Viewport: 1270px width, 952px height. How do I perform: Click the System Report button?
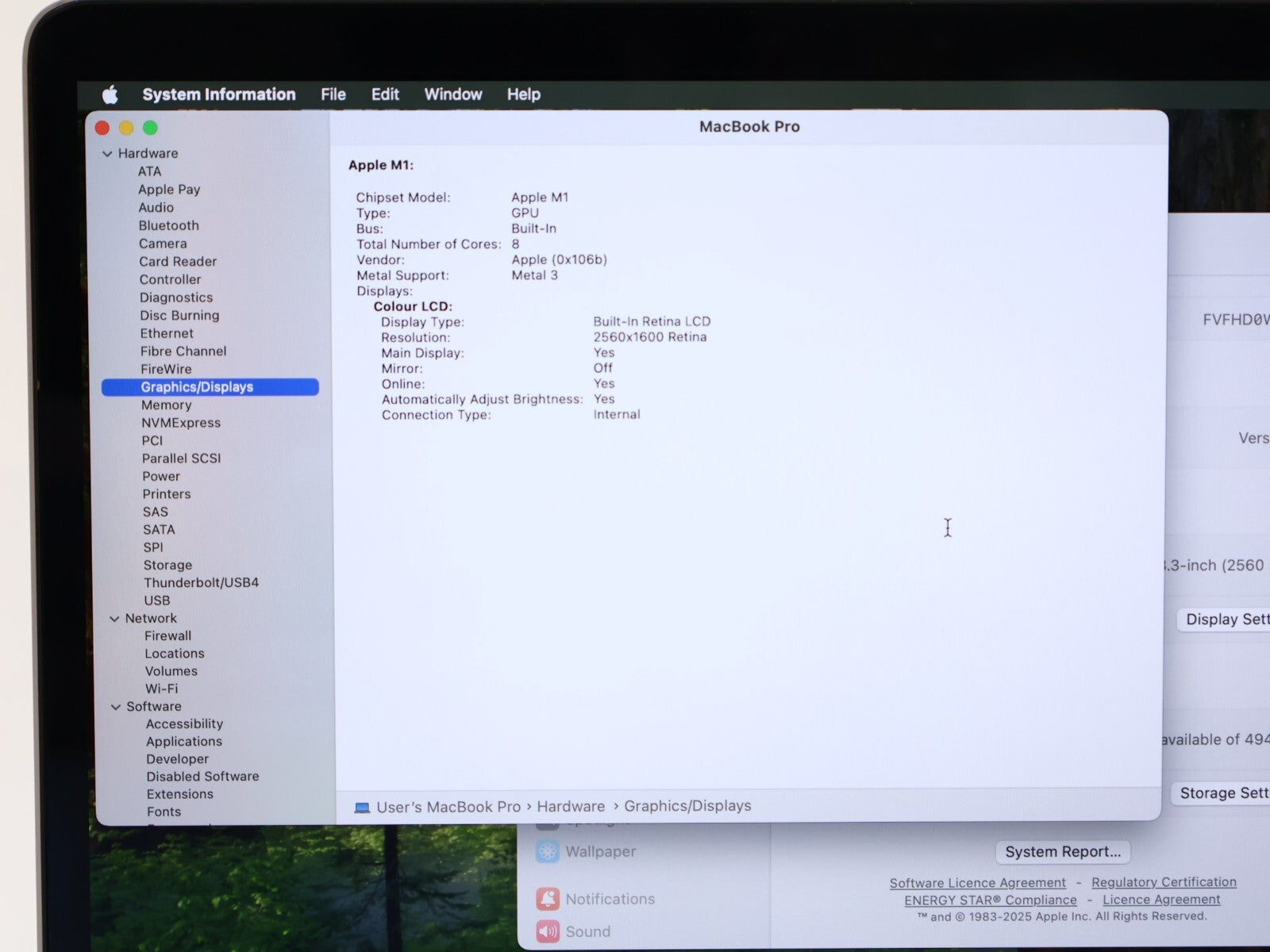(1063, 852)
